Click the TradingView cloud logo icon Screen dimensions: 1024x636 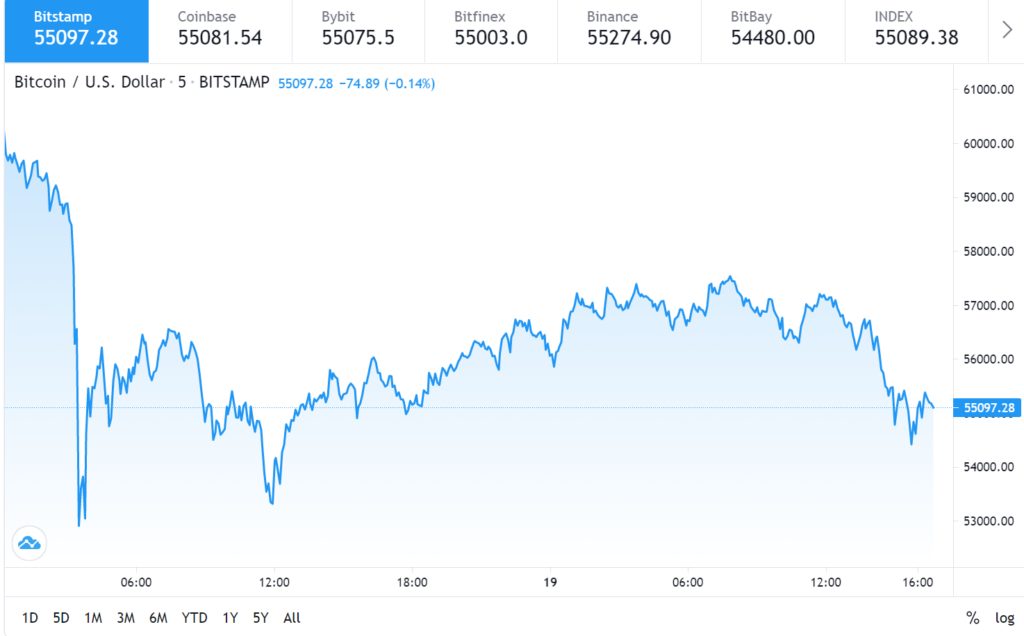[29, 543]
